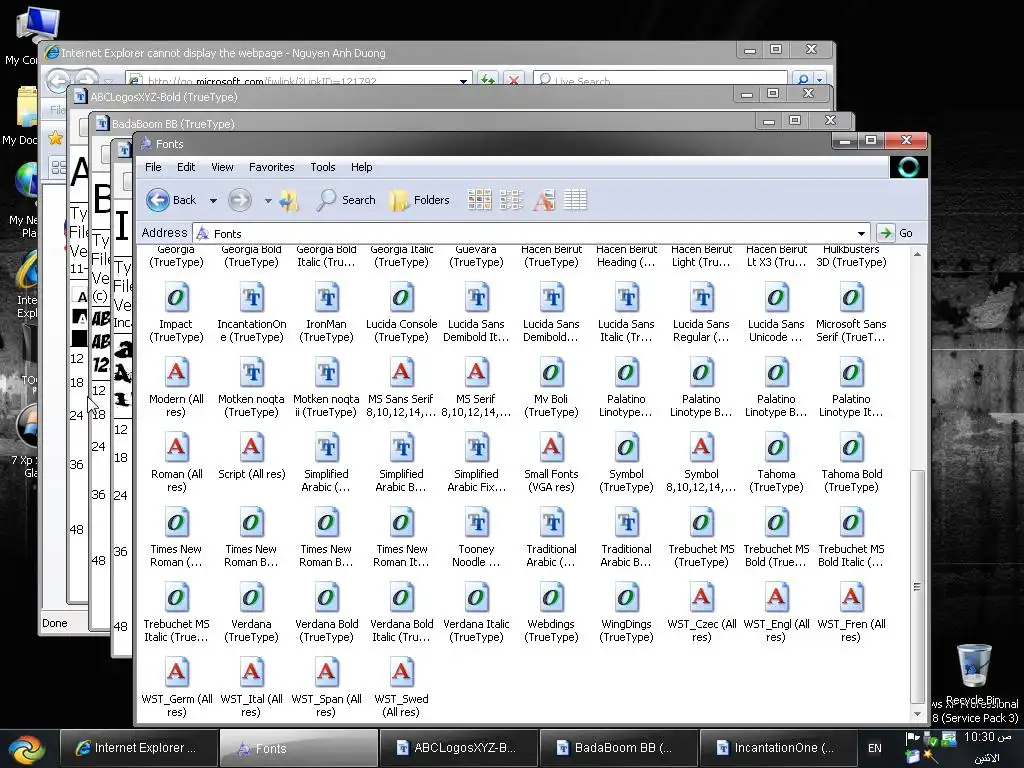The image size is (1024, 768).
Task: Click scrollbar down arrow in Fonts window
Action: (918, 714)
